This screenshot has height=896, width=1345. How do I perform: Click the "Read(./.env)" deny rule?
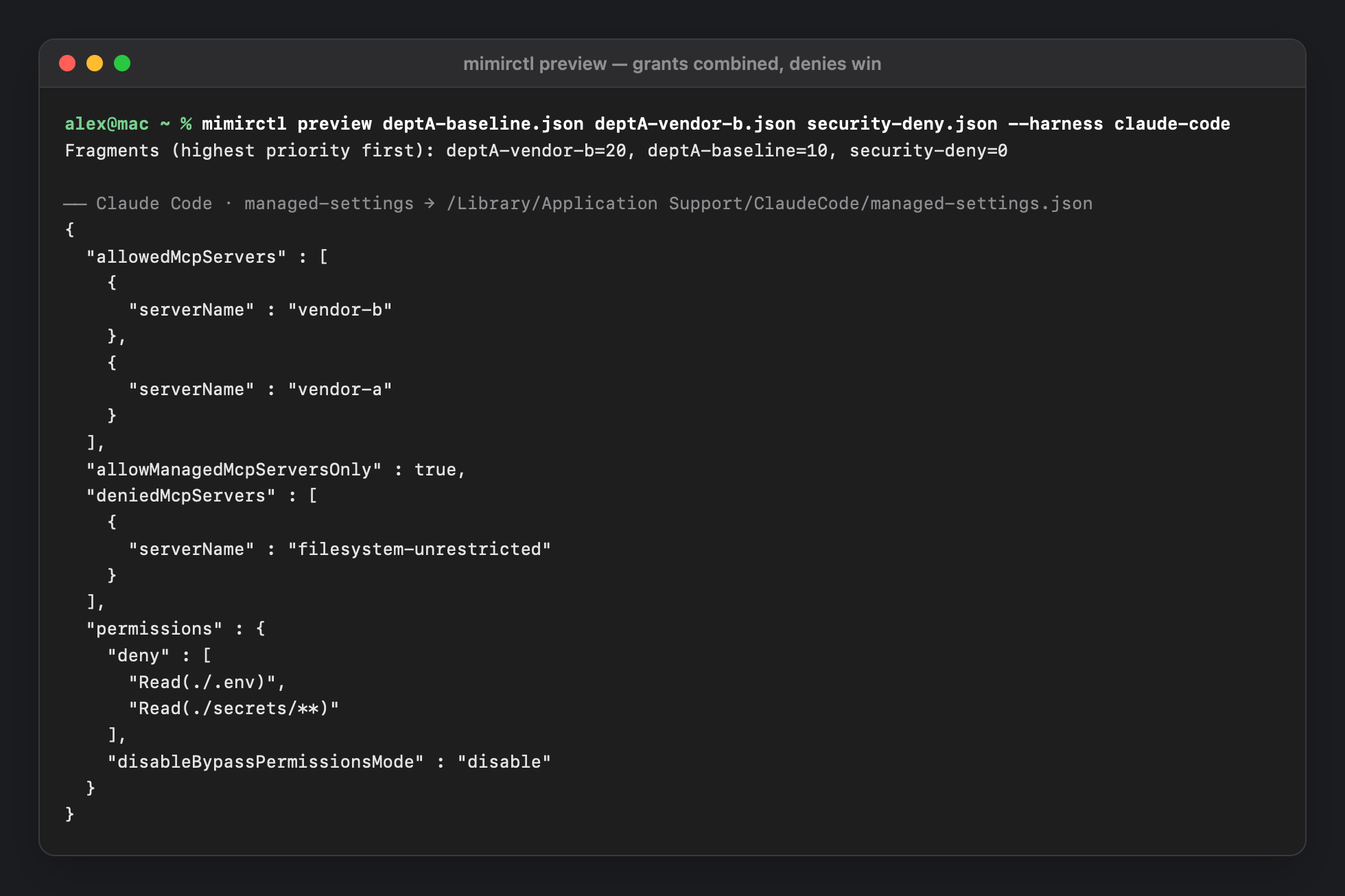pyautogui.click(x=202, y=682)
